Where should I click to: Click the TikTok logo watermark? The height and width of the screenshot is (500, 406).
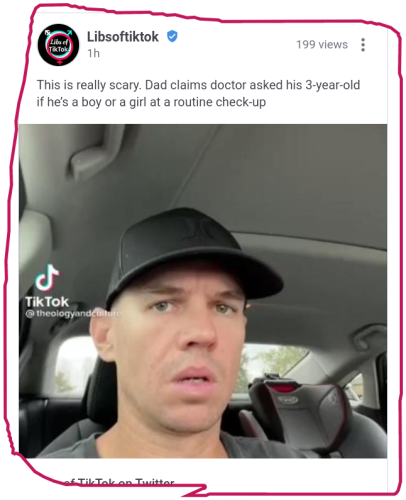[47, 277]
